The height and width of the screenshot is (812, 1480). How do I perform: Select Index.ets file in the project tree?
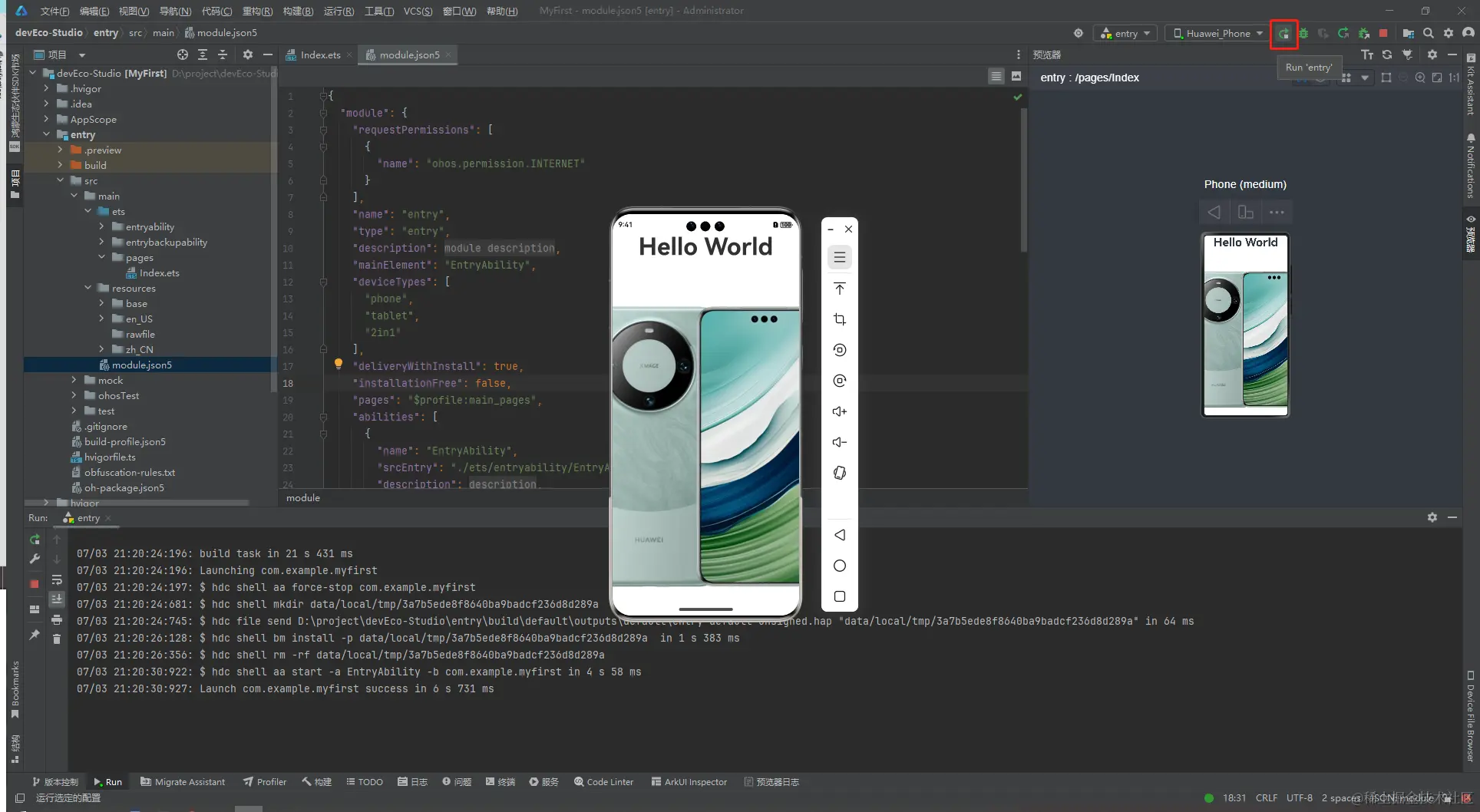point(159,272)
